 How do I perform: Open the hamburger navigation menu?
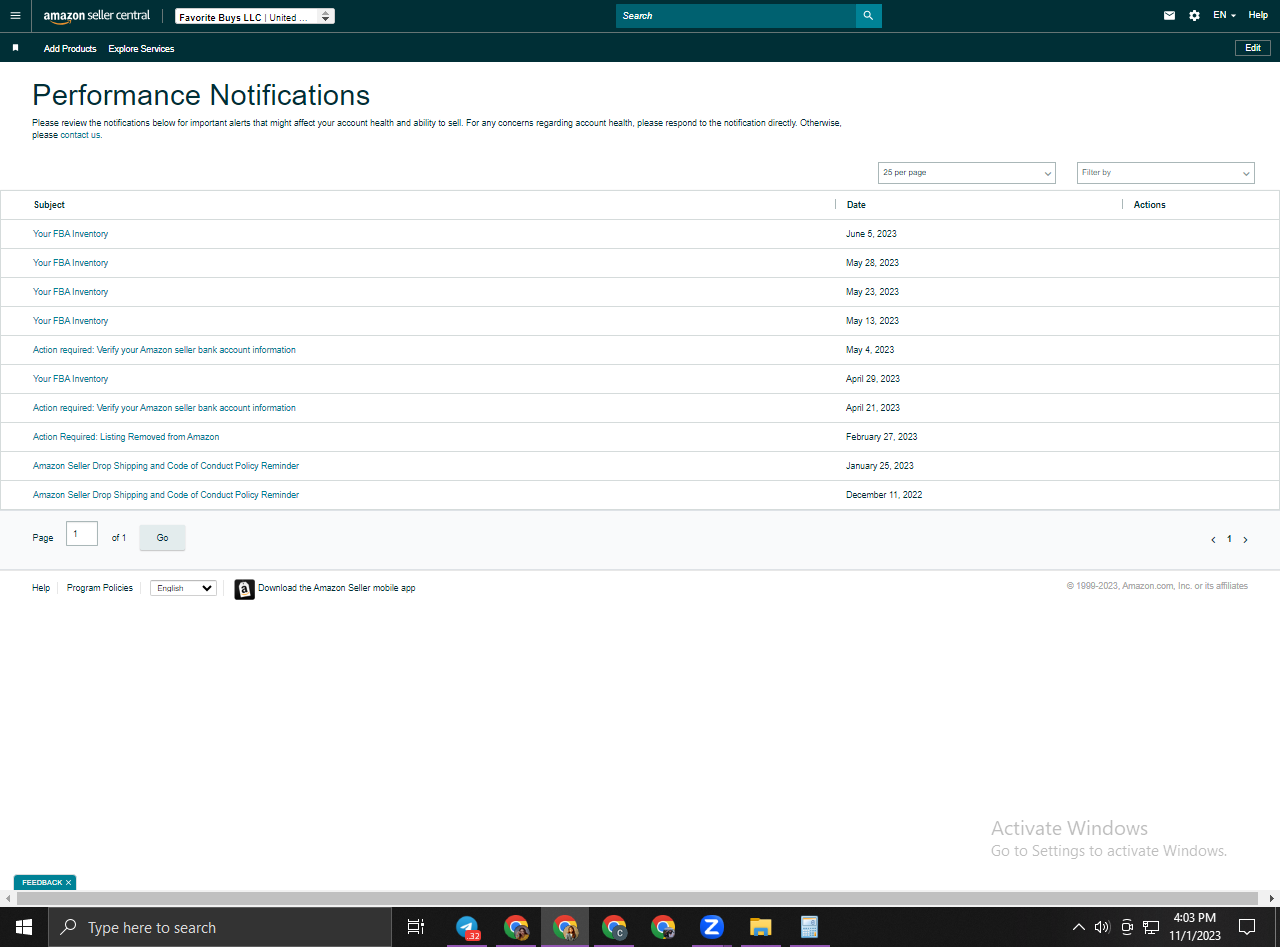(15, 16)
